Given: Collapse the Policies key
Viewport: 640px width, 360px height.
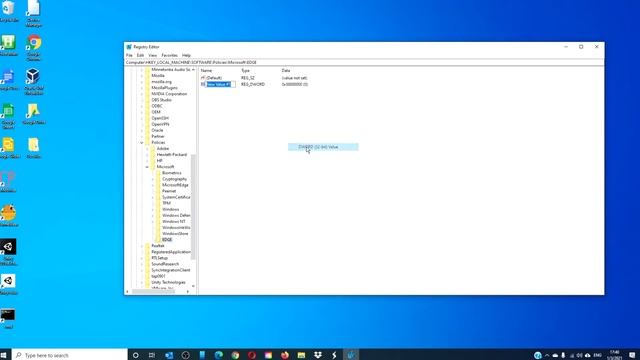Looking at the screenshot, I should pos(142,143).
